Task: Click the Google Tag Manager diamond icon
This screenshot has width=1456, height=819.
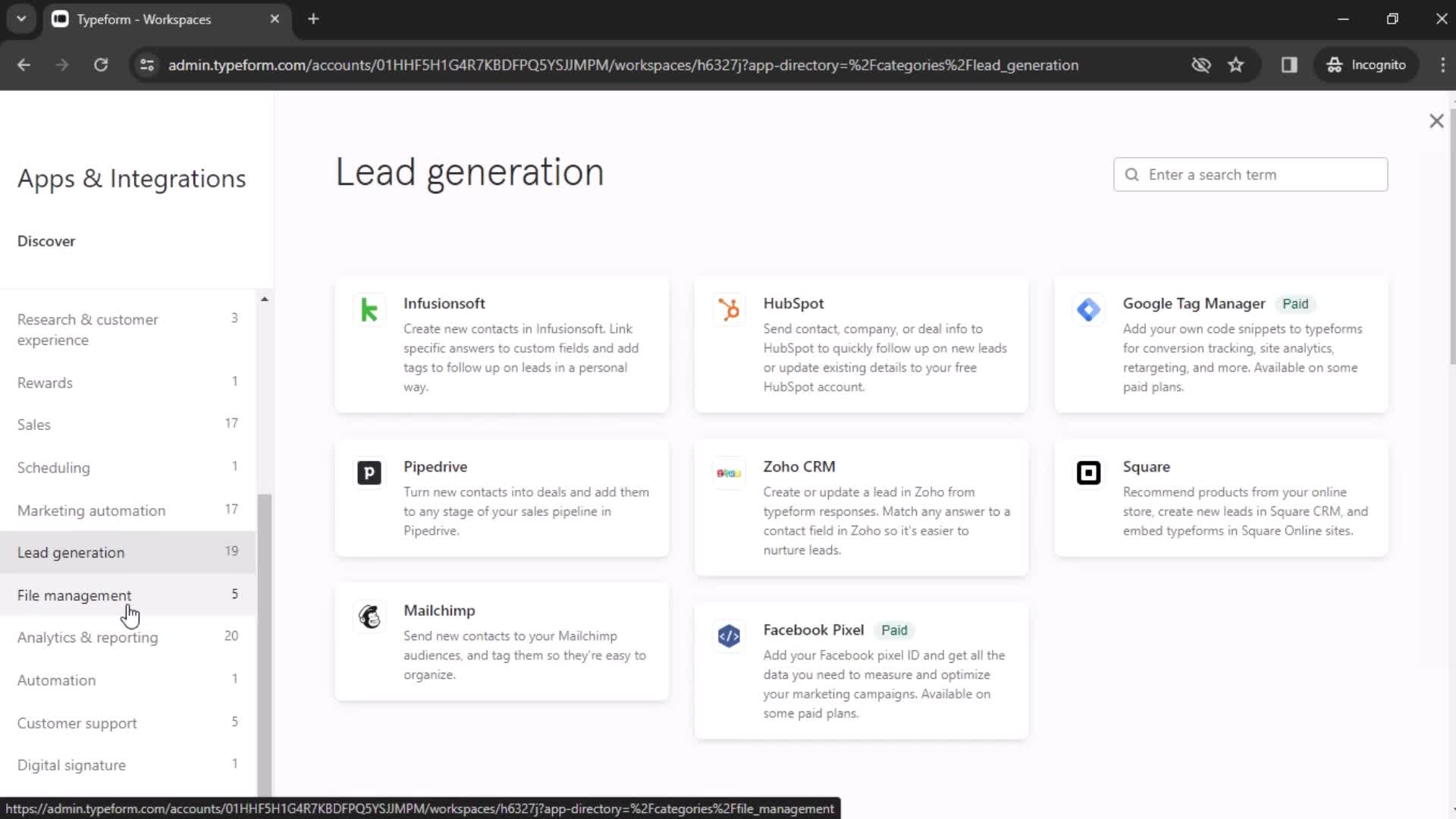Action: [1088, 309]
